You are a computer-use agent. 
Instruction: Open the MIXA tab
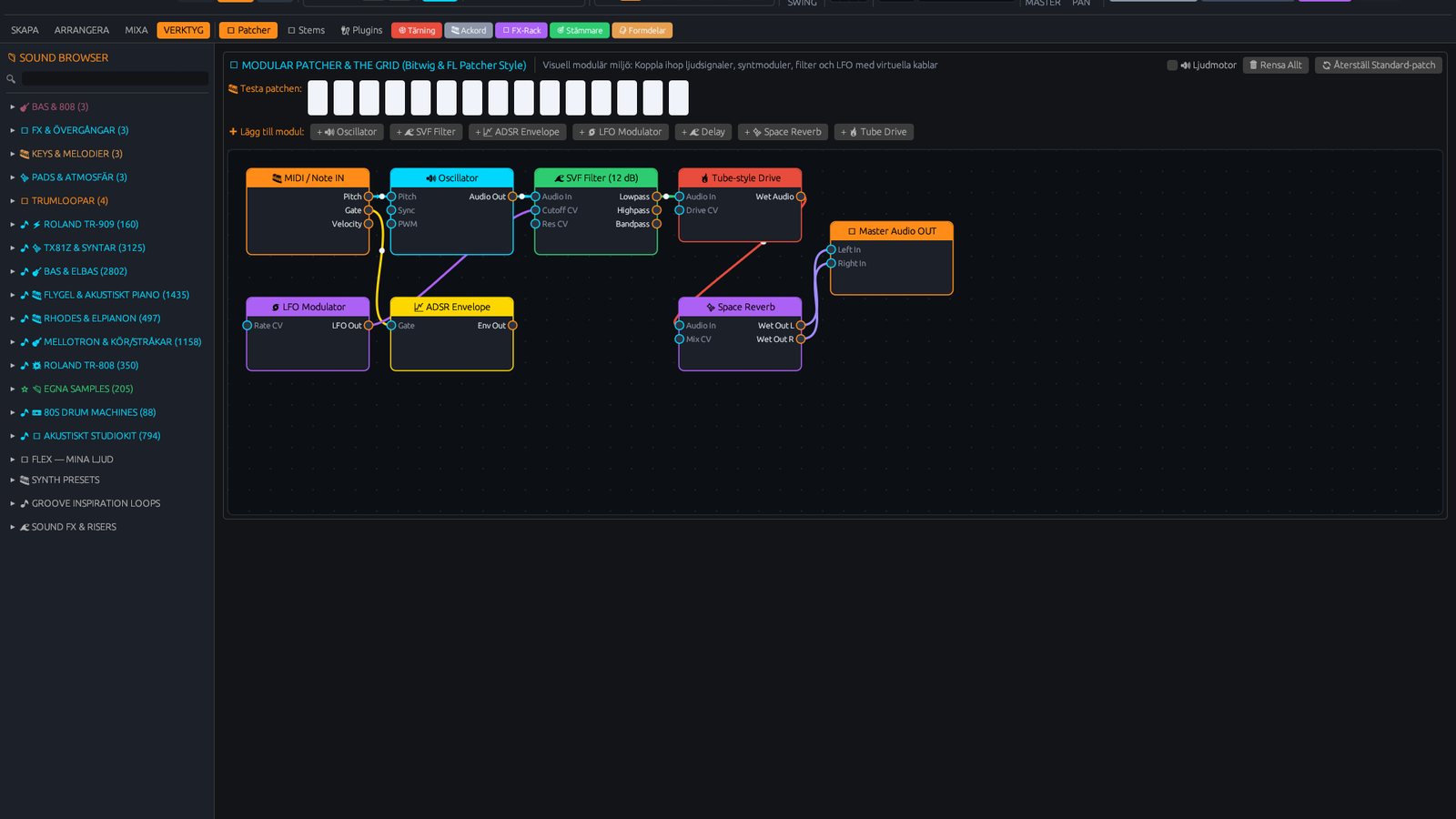click(136, 30)
